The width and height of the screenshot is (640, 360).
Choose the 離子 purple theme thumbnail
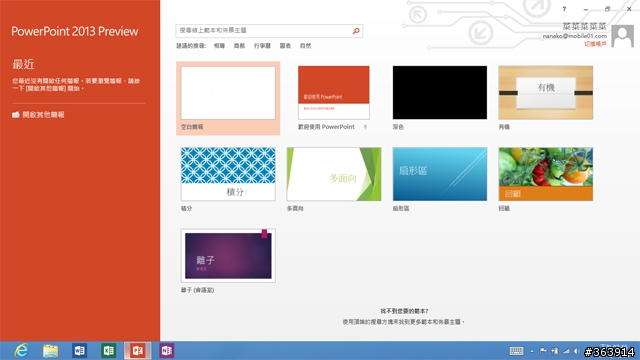click(228, 256)
